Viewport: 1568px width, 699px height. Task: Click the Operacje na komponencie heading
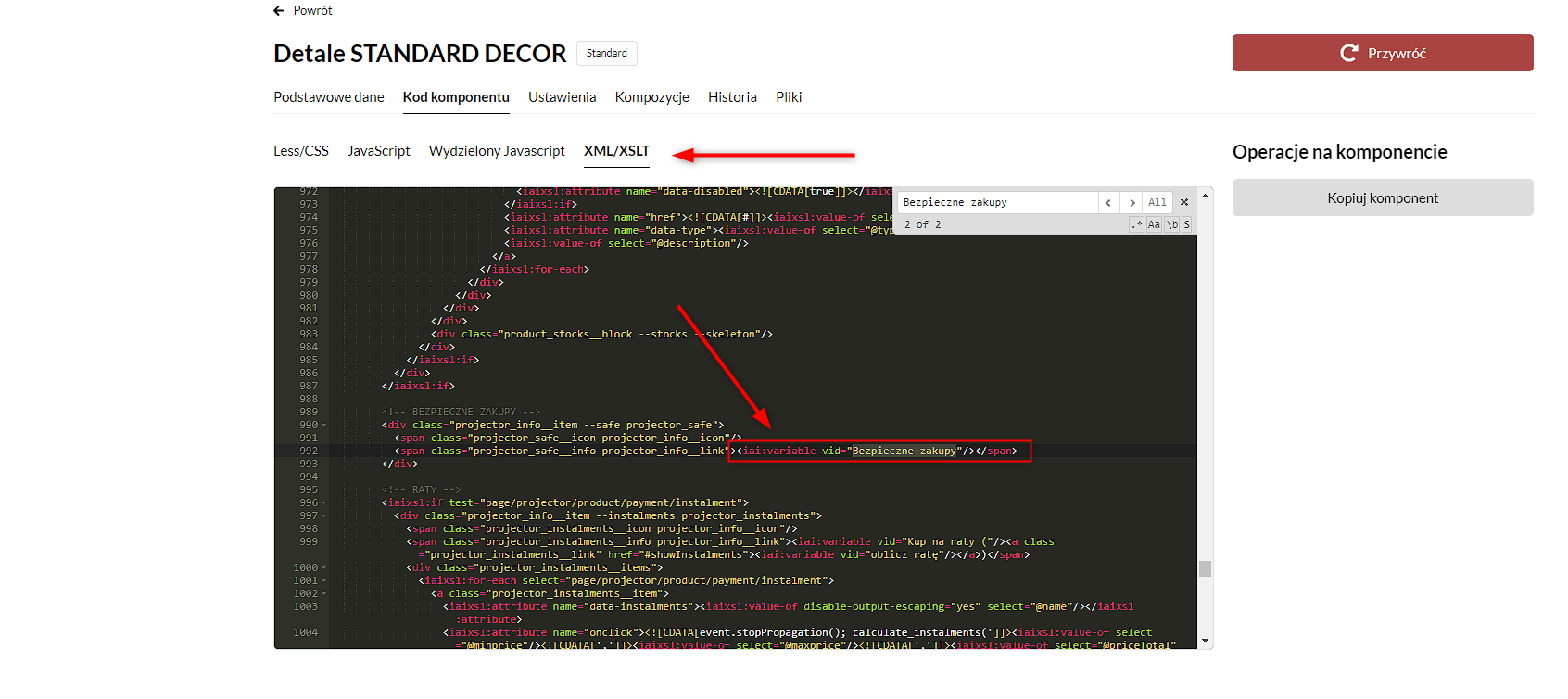tap(1340, 152)
